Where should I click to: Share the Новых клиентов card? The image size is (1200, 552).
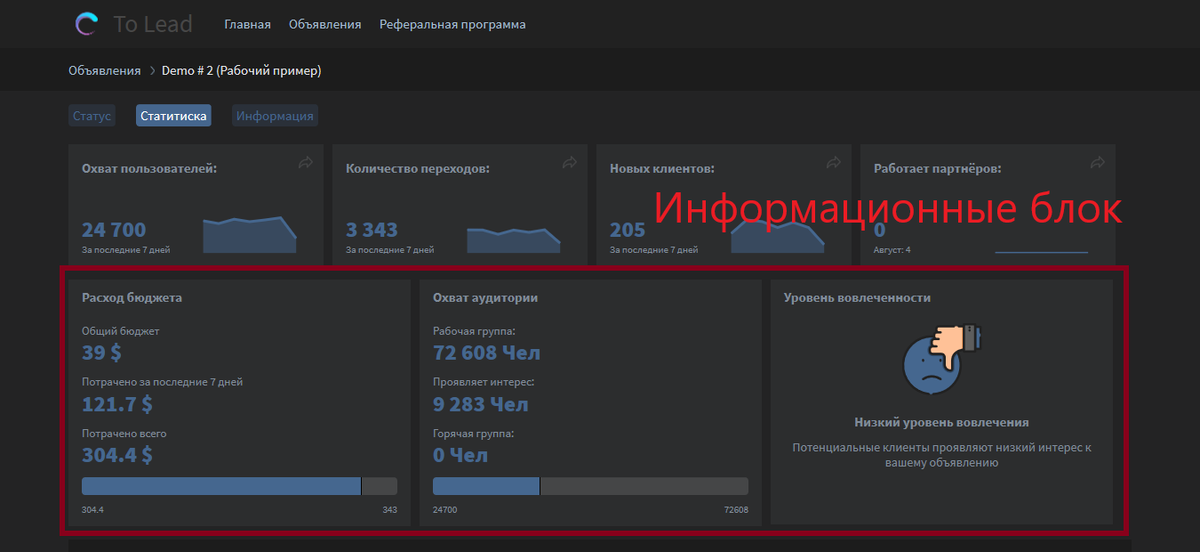coord(834,162)
